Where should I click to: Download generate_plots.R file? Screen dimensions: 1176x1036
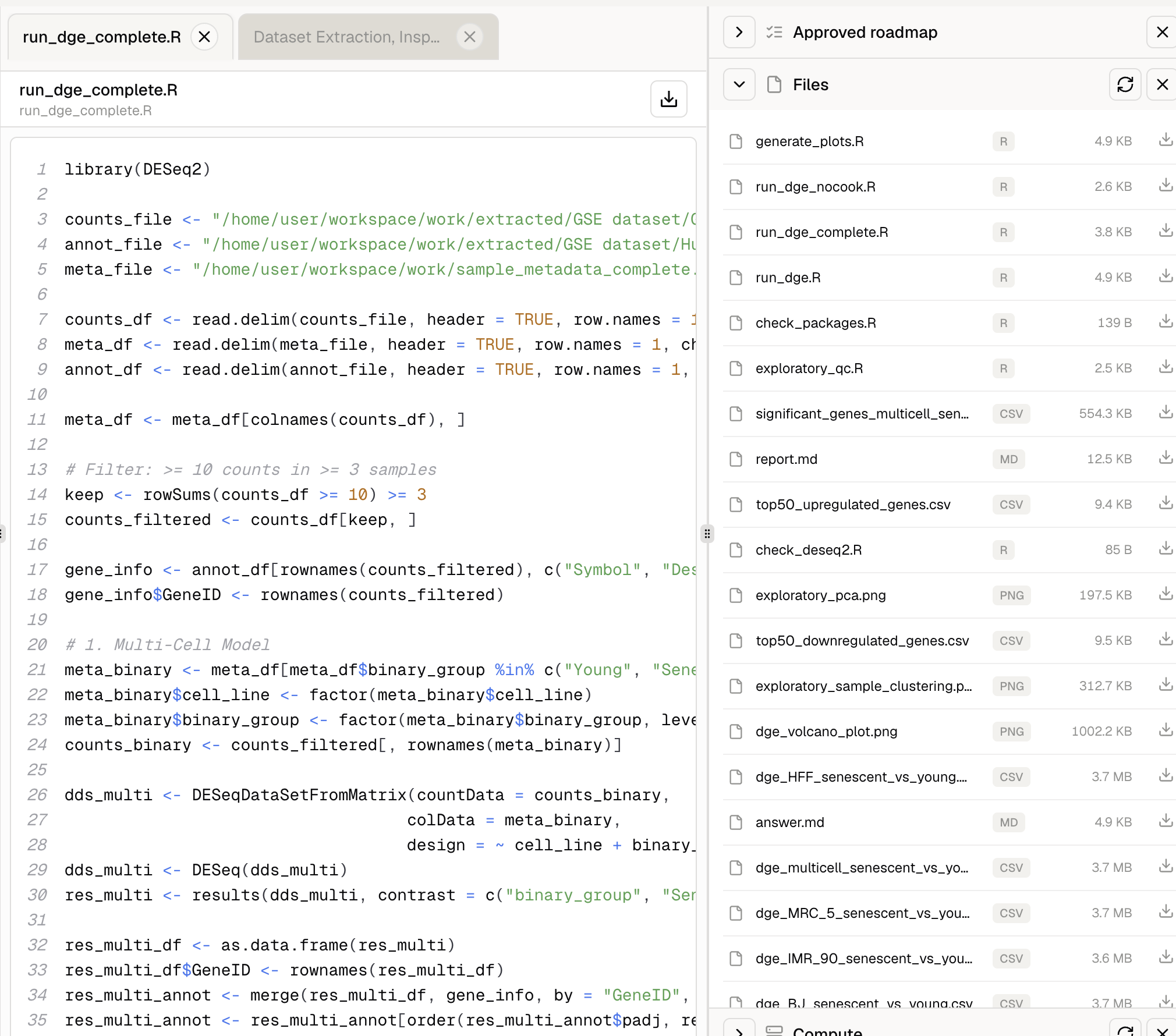coord(1166,140)
